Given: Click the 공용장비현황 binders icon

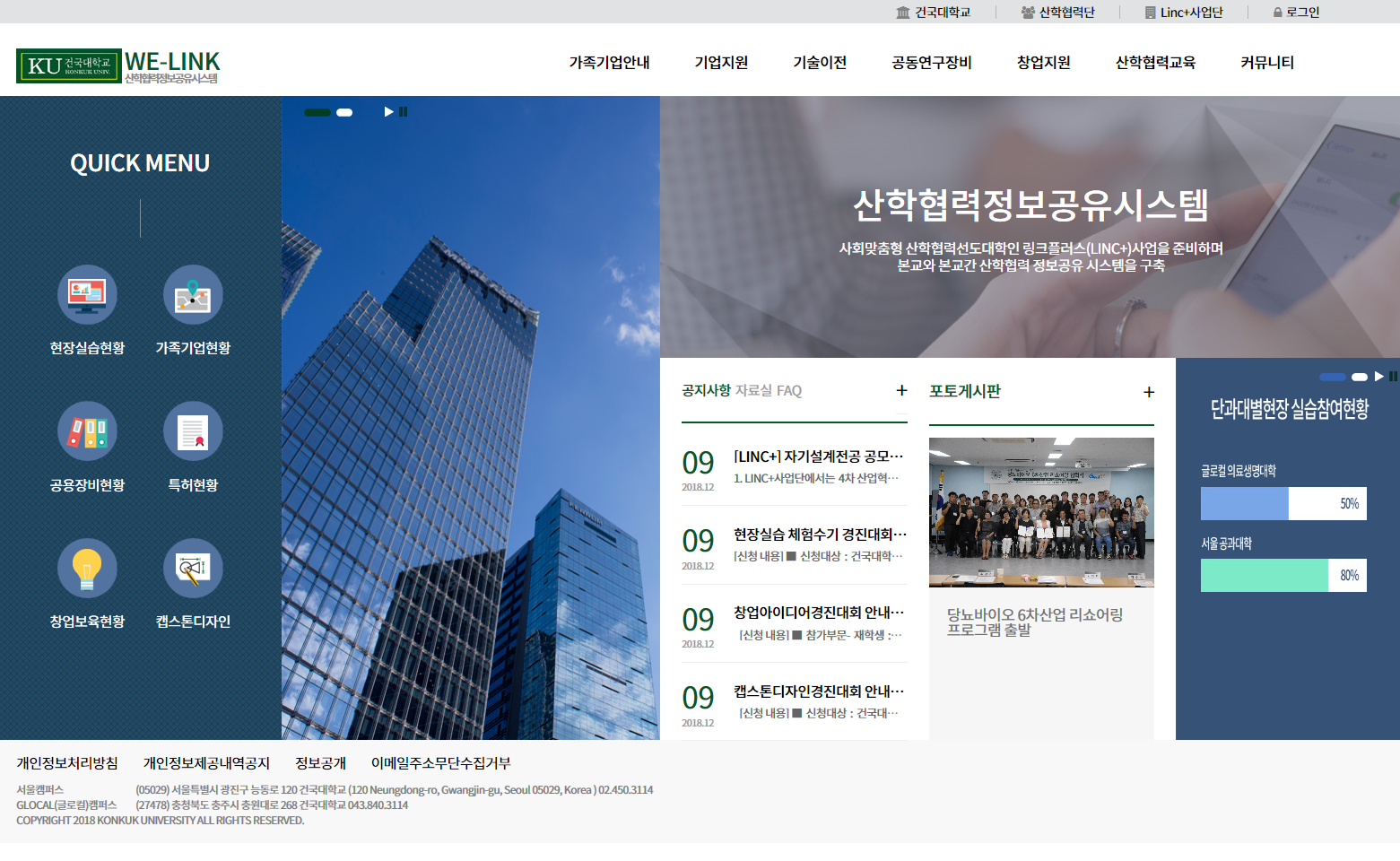Looking at the screenshot, I should 87,431.
